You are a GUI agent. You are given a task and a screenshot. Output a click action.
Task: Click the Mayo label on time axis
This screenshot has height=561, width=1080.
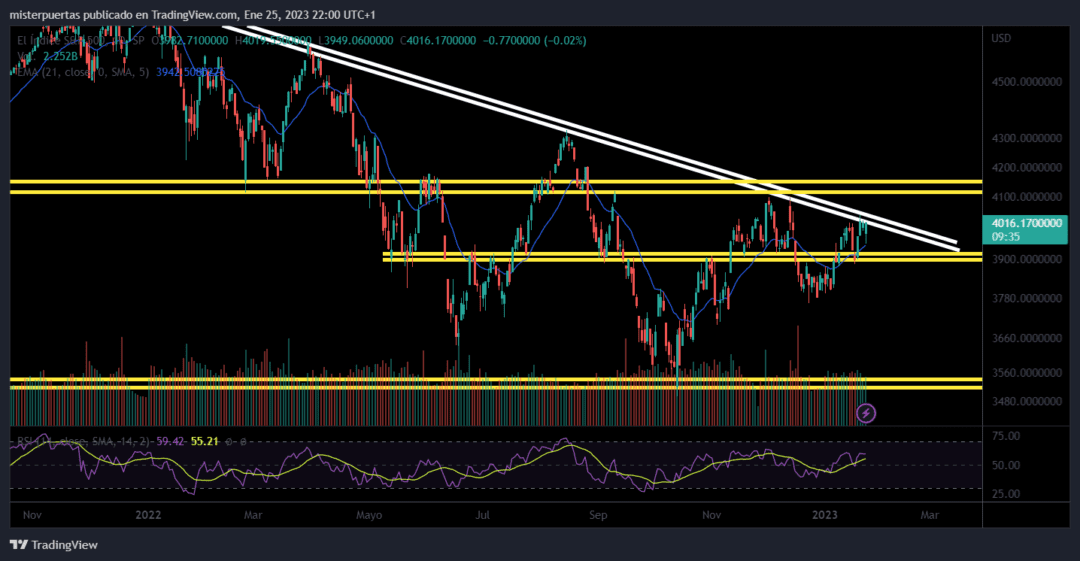click(369, 514)
